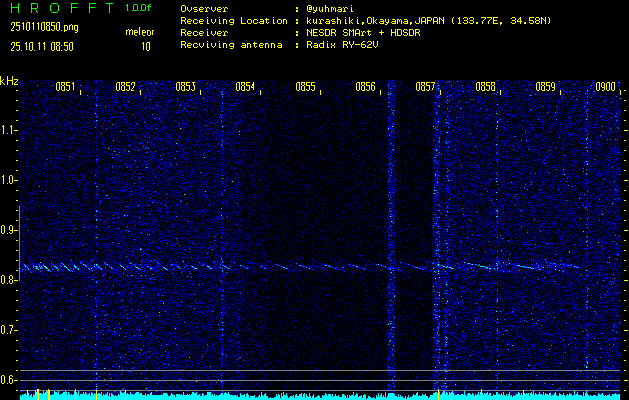Click the kHz axis unit label
This screenshot has width=629, height=400.
click(x=9, y=81)
